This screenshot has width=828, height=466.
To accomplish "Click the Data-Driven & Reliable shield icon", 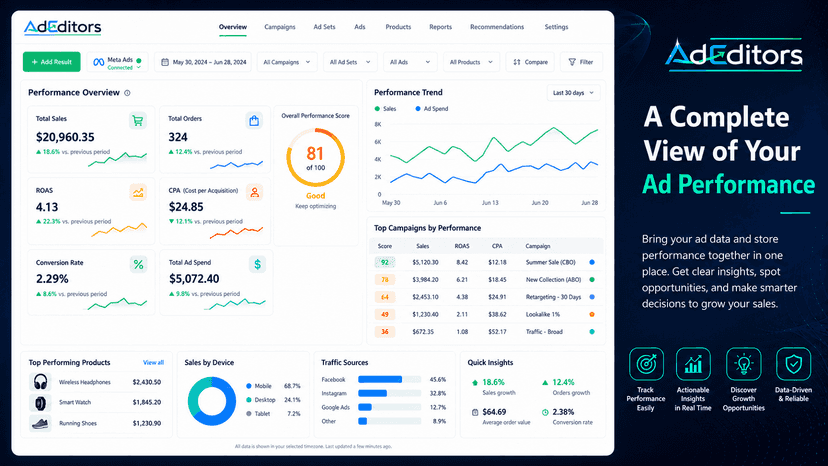I will pos(793,364).
